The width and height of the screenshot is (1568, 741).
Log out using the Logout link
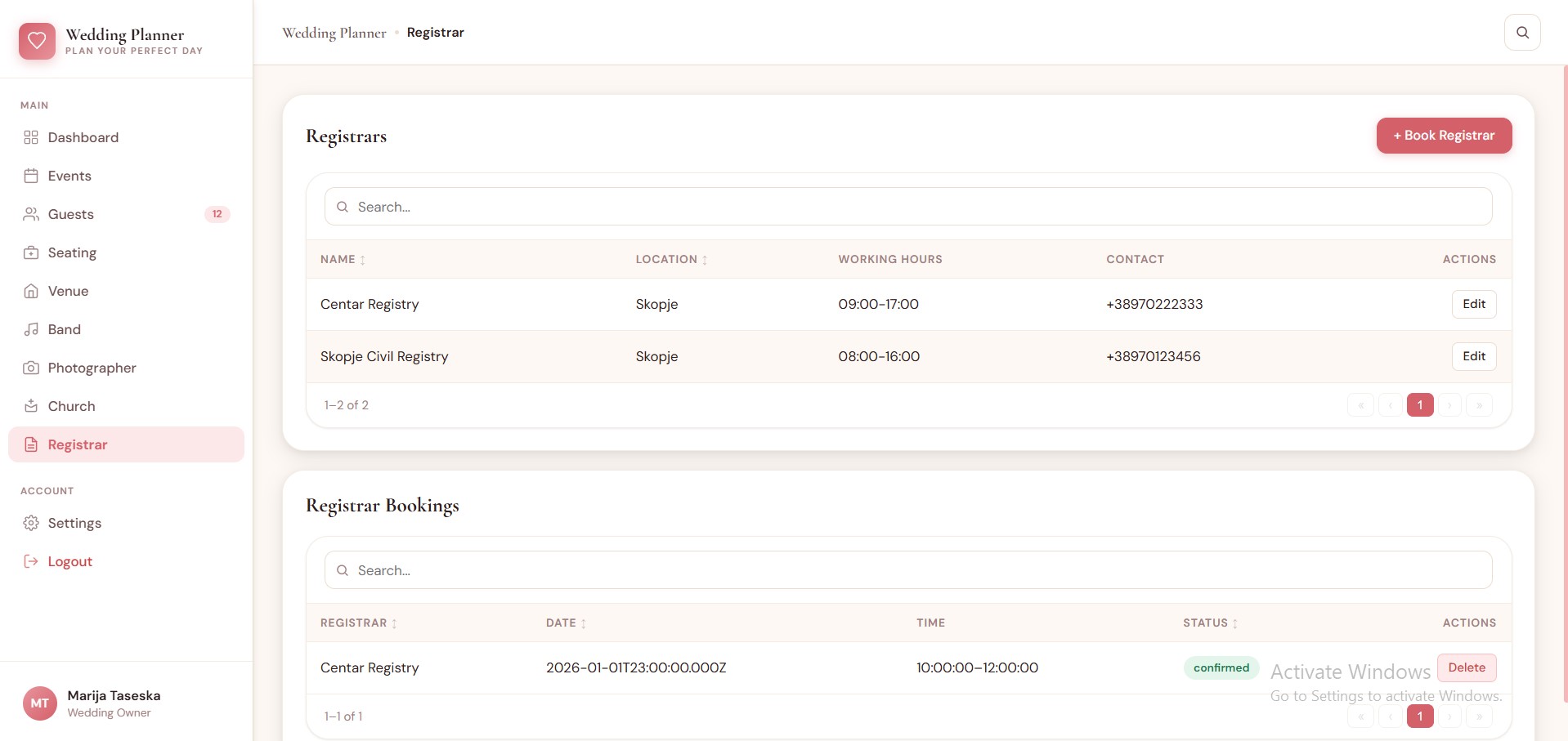(x=69, y=561)
